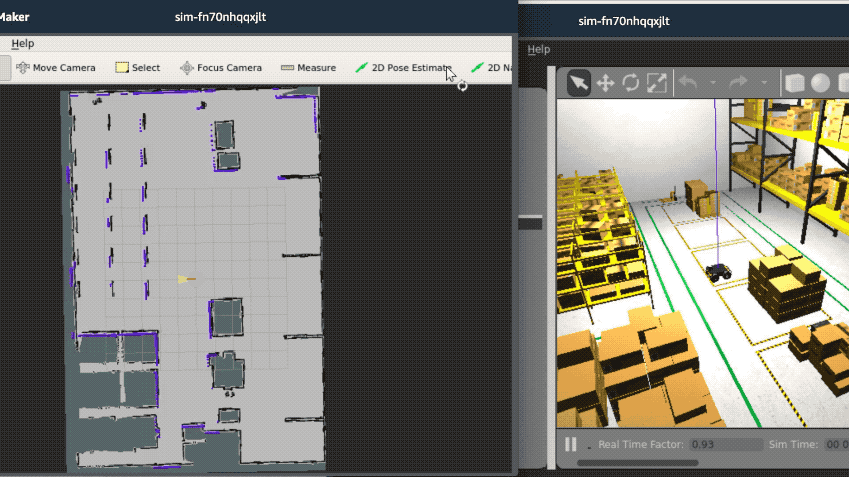Click the undo arrow in Gazebo toolbar
Viewport: 849px width, 477px height.
(x=688, y=83)
